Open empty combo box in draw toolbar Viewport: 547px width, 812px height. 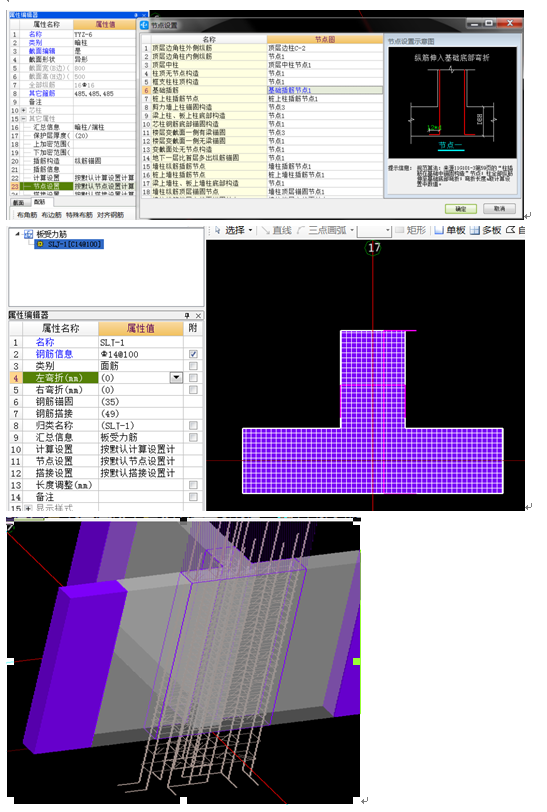[374, 230]
